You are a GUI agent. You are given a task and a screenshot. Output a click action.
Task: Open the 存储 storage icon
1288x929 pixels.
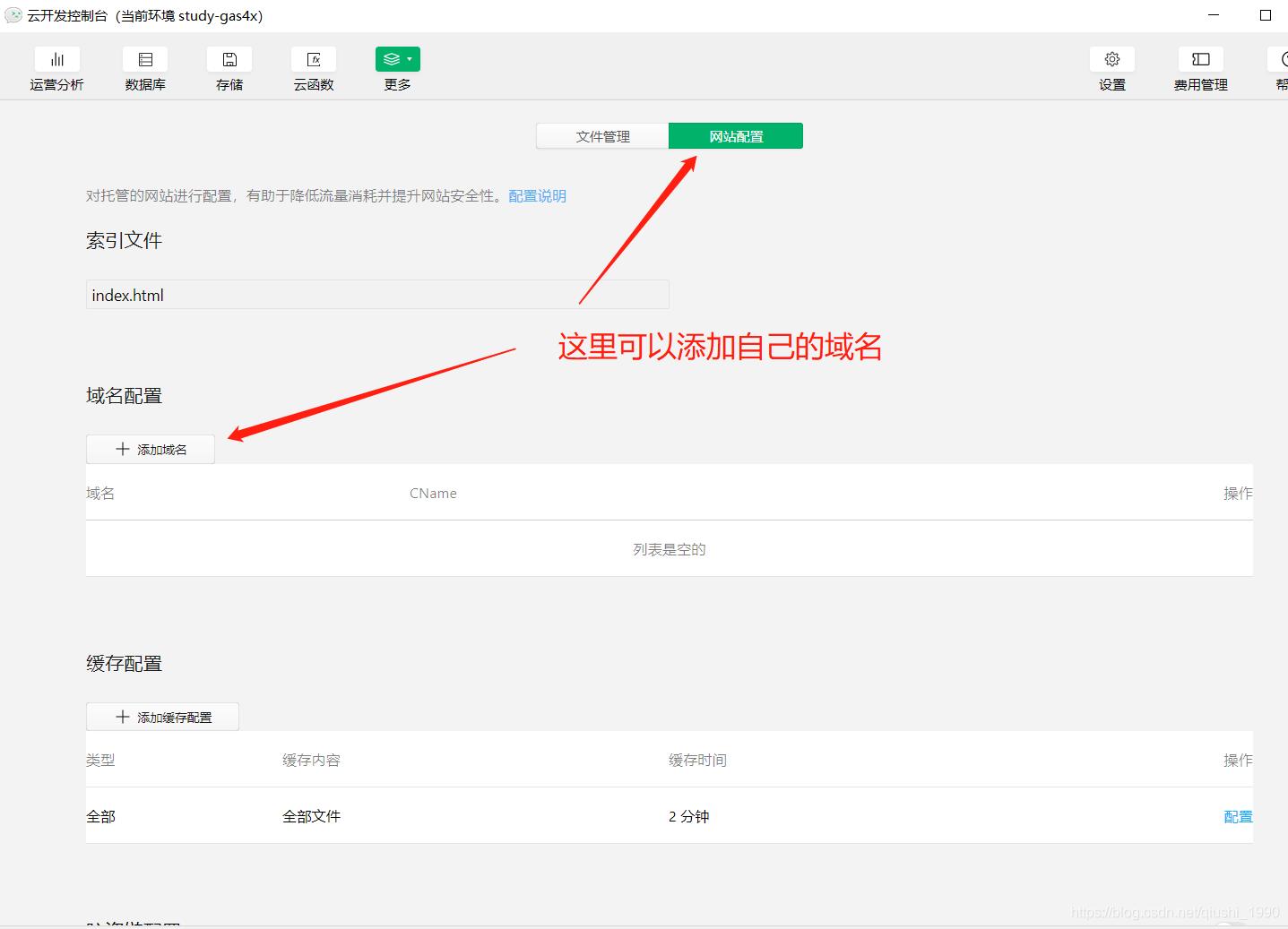[229, 59]
